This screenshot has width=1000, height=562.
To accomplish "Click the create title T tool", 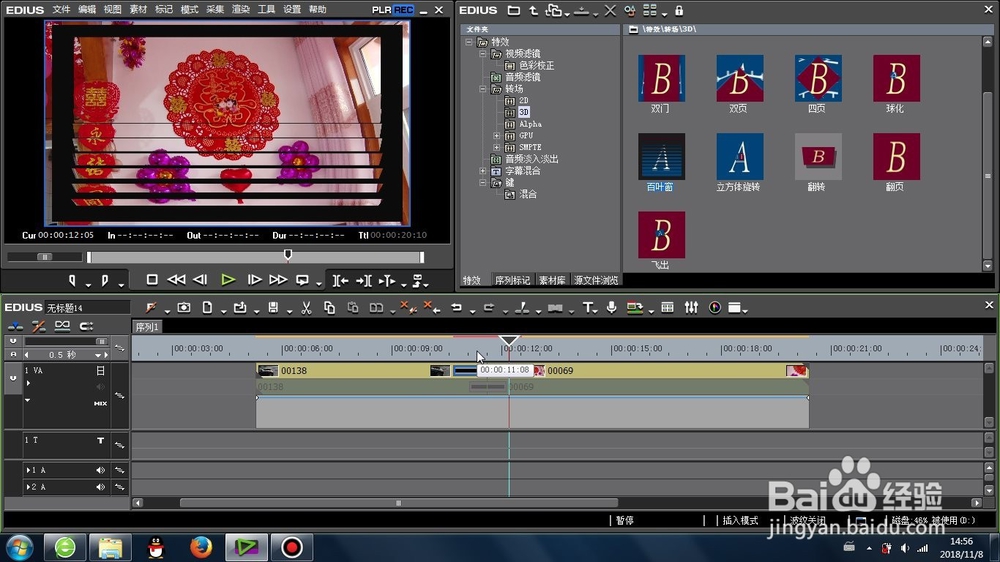I will tap(589, 307).
